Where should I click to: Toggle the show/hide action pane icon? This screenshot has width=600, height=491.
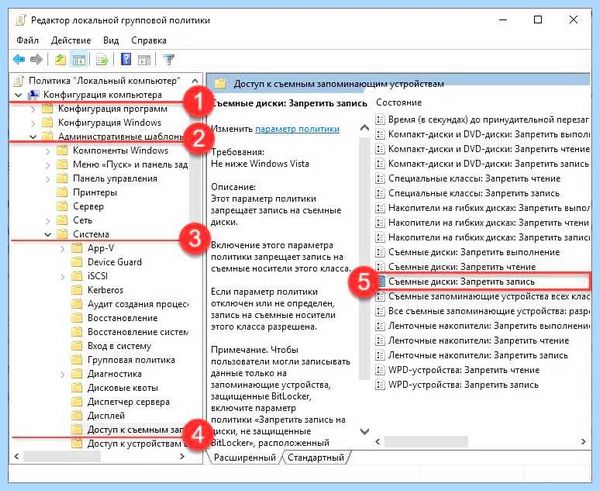coord(144,59)
